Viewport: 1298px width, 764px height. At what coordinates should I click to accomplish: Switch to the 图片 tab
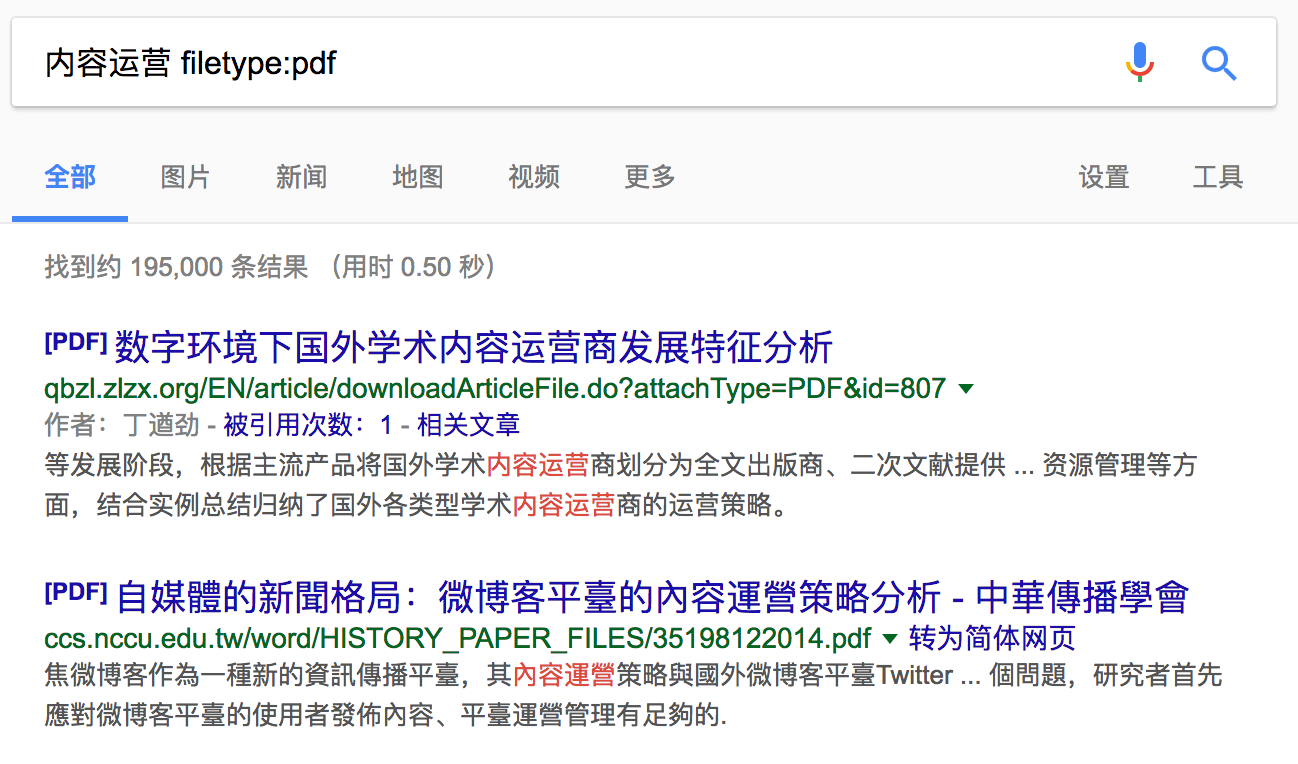tap(186, 178)
